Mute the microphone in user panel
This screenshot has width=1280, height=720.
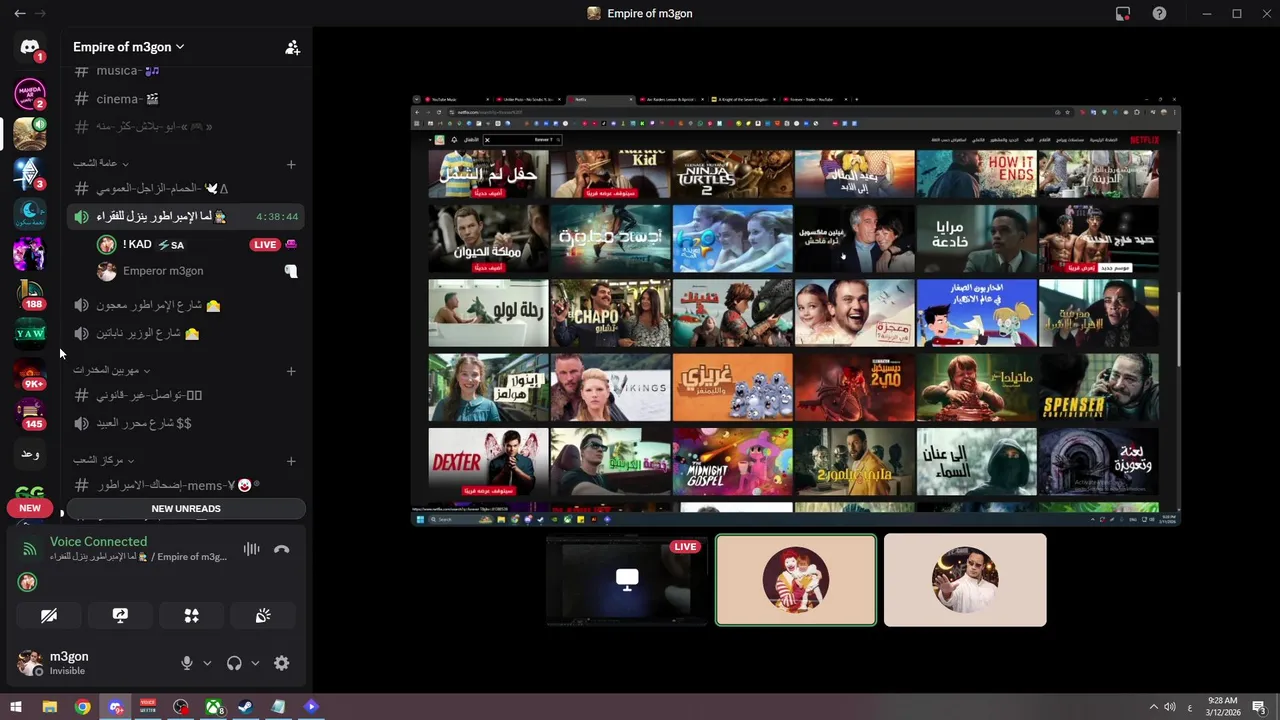pos(186,663)
